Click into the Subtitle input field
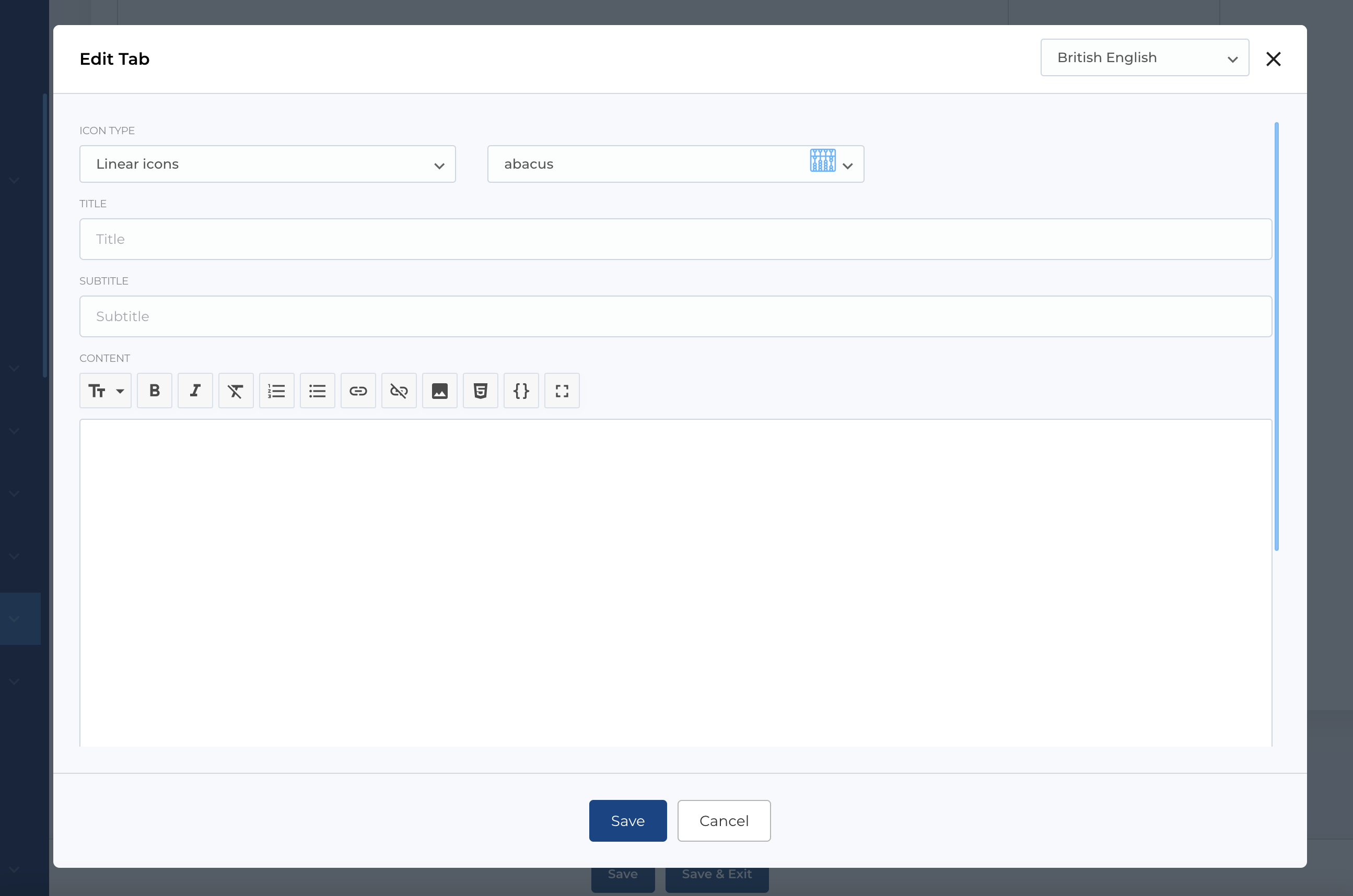Screen dimensions: 1353x896 [675, 316]
